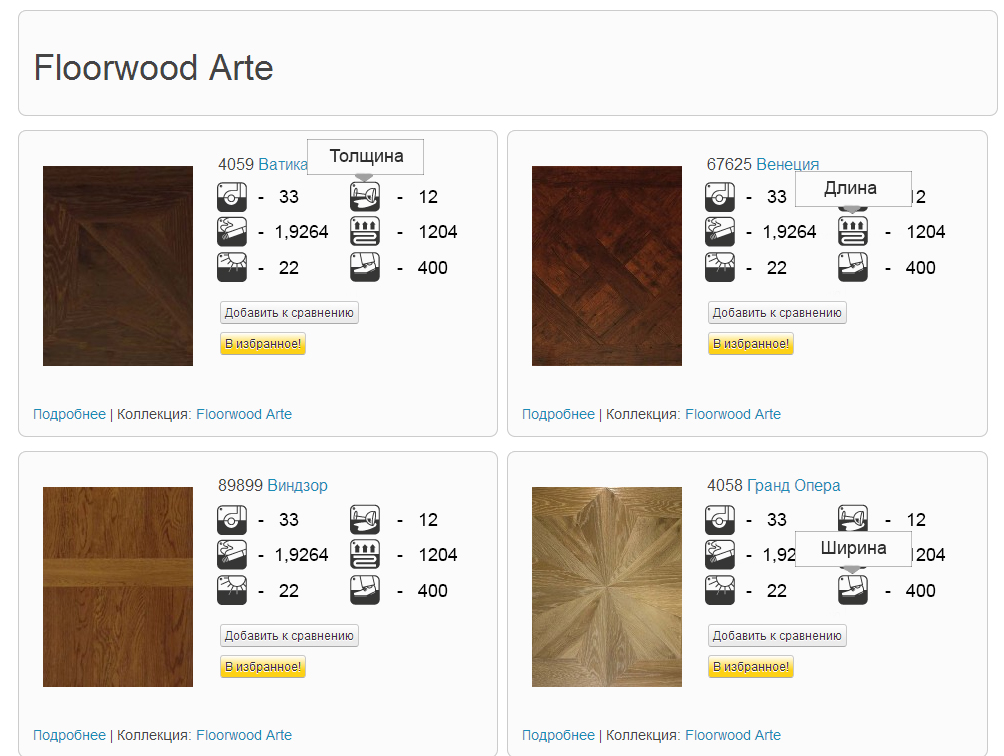Click the thickness icon beside 12 in product 4059 card

(365, 197)
